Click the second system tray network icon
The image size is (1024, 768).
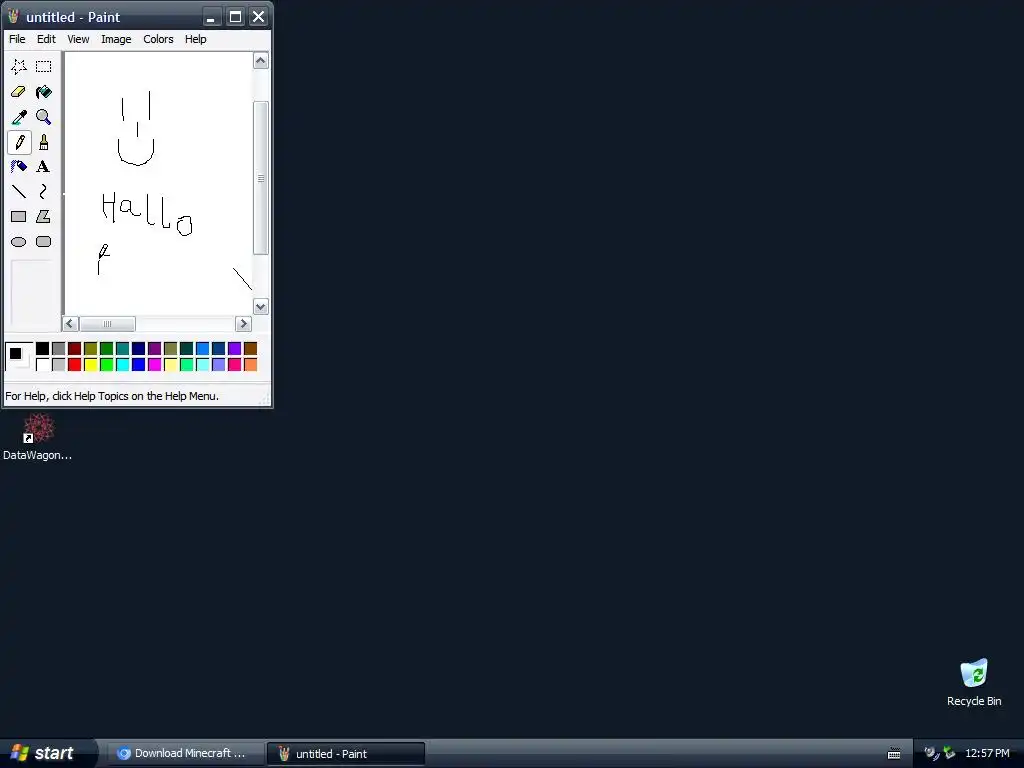click(x=949, y=754)
